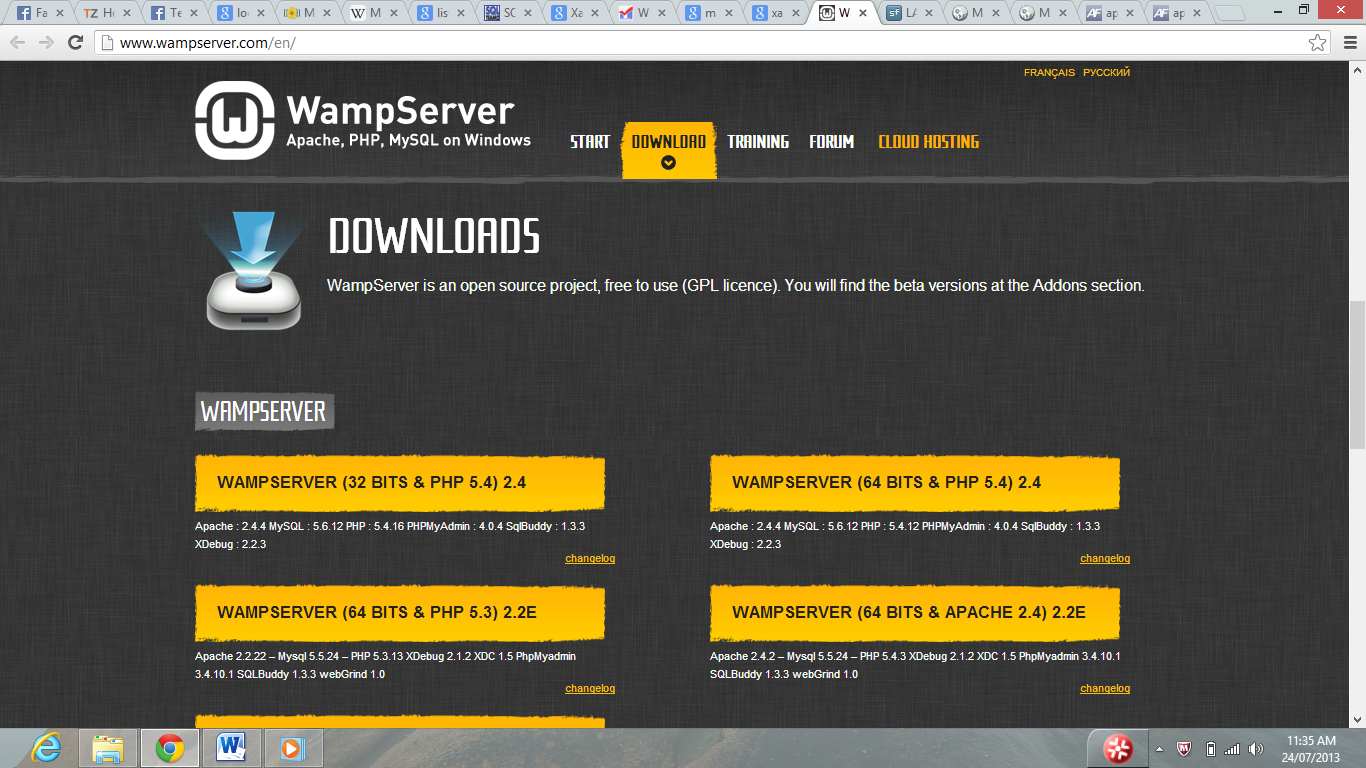Viewport: 1366px width, 768px height.
Task: Open the Forum menu item
Action: click(x=832, y=142)
